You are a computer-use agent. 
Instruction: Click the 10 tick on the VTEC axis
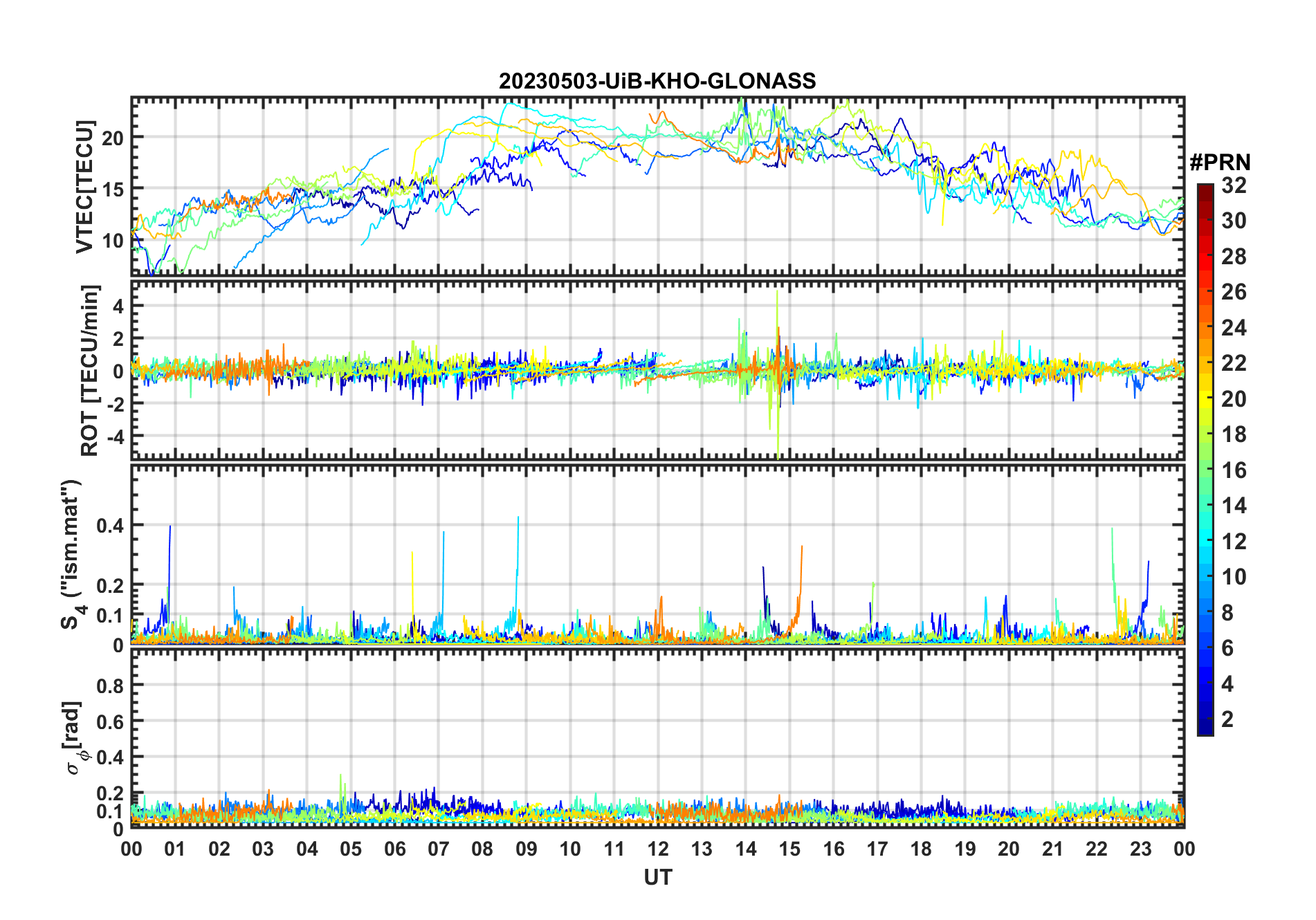[x=113, y=241]
